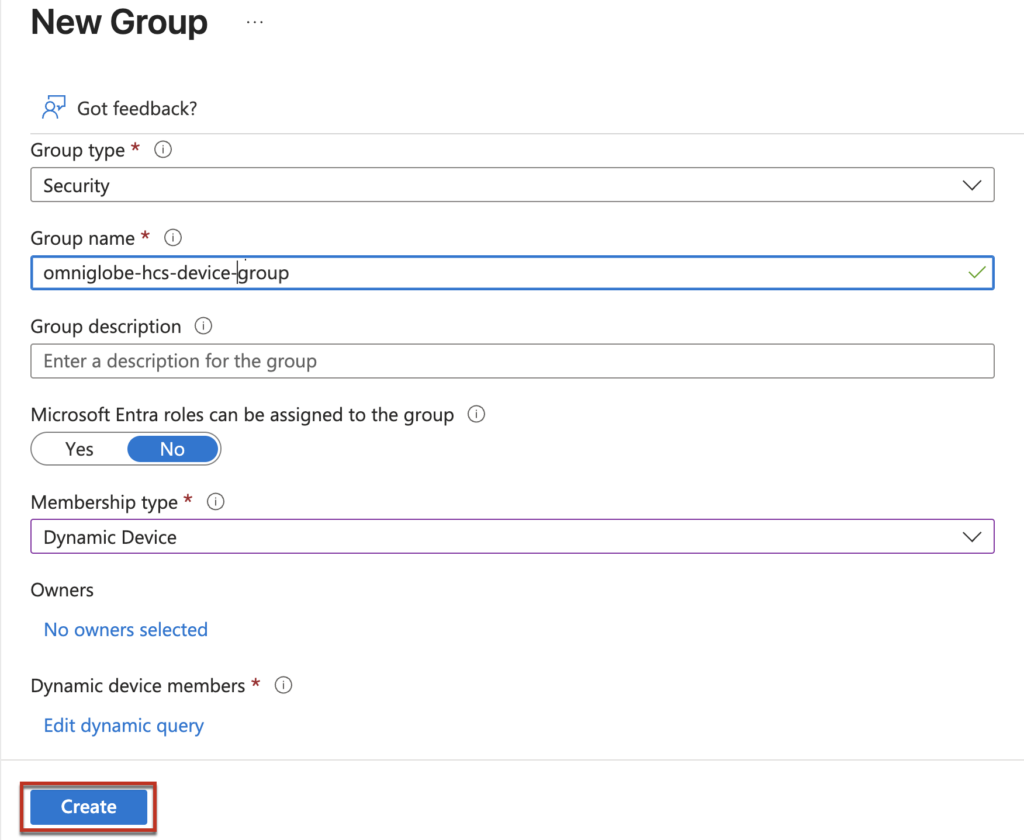Screen dimensions: 1024x840
Task: Click info icon beside Dynamic device members
Action: (283, 686)
